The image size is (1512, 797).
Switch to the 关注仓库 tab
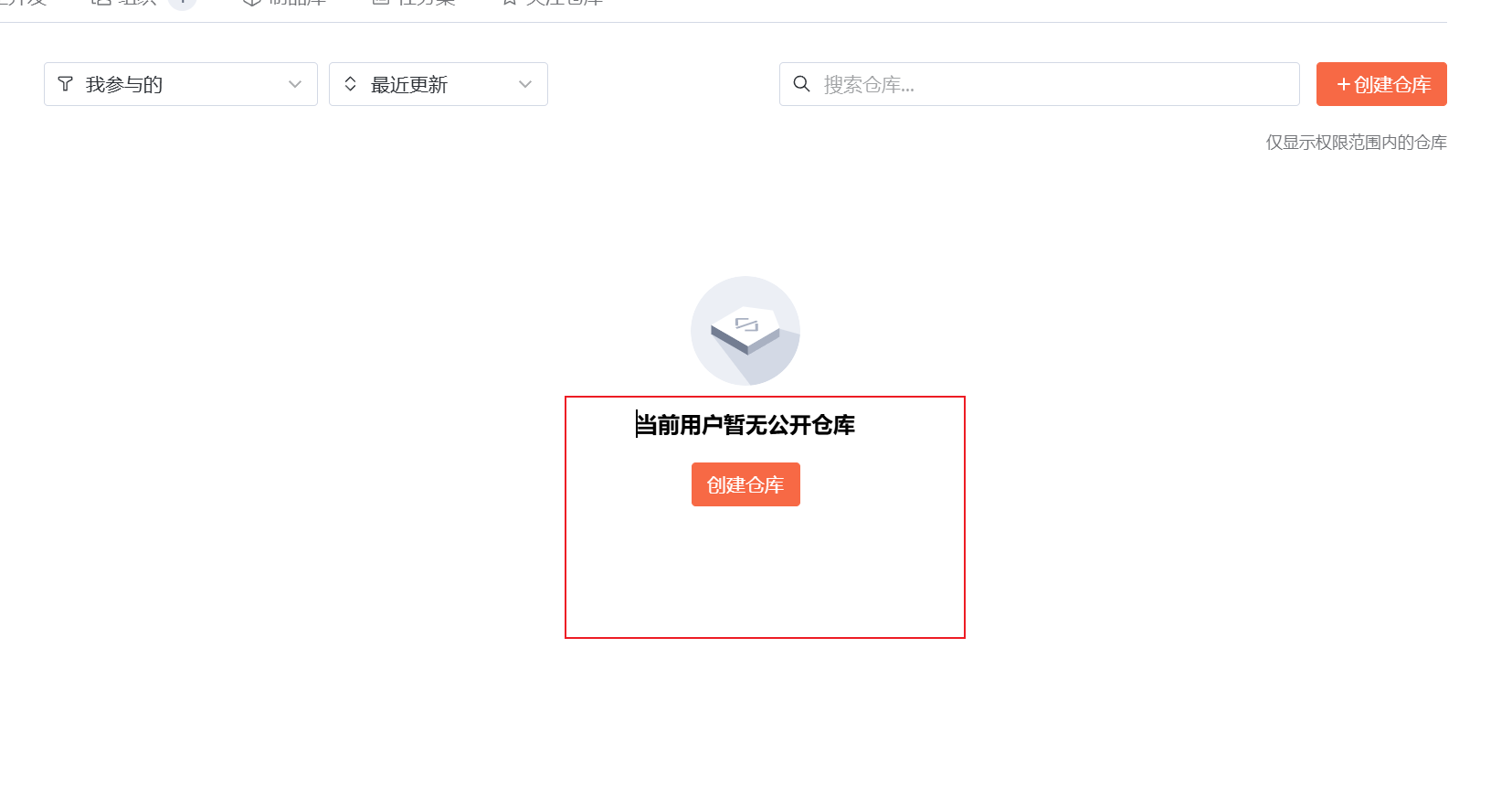point(564,3)
